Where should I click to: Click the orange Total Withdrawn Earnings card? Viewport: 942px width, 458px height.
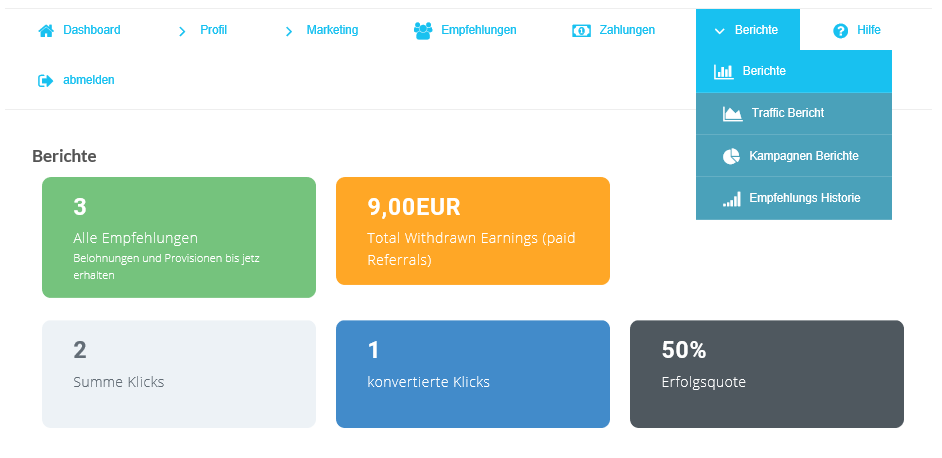tap(473, 231)
